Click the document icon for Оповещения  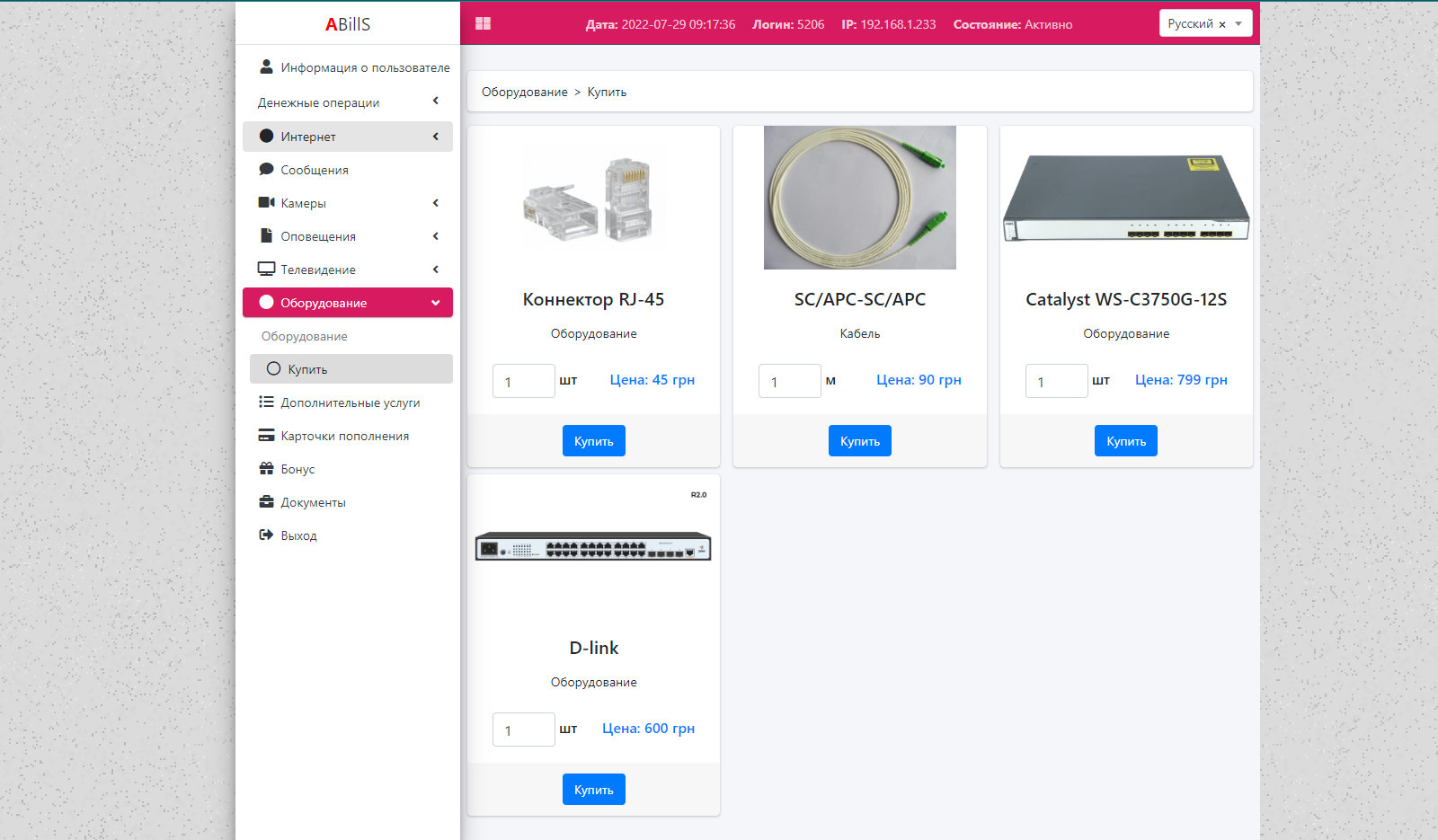(266, 235)
